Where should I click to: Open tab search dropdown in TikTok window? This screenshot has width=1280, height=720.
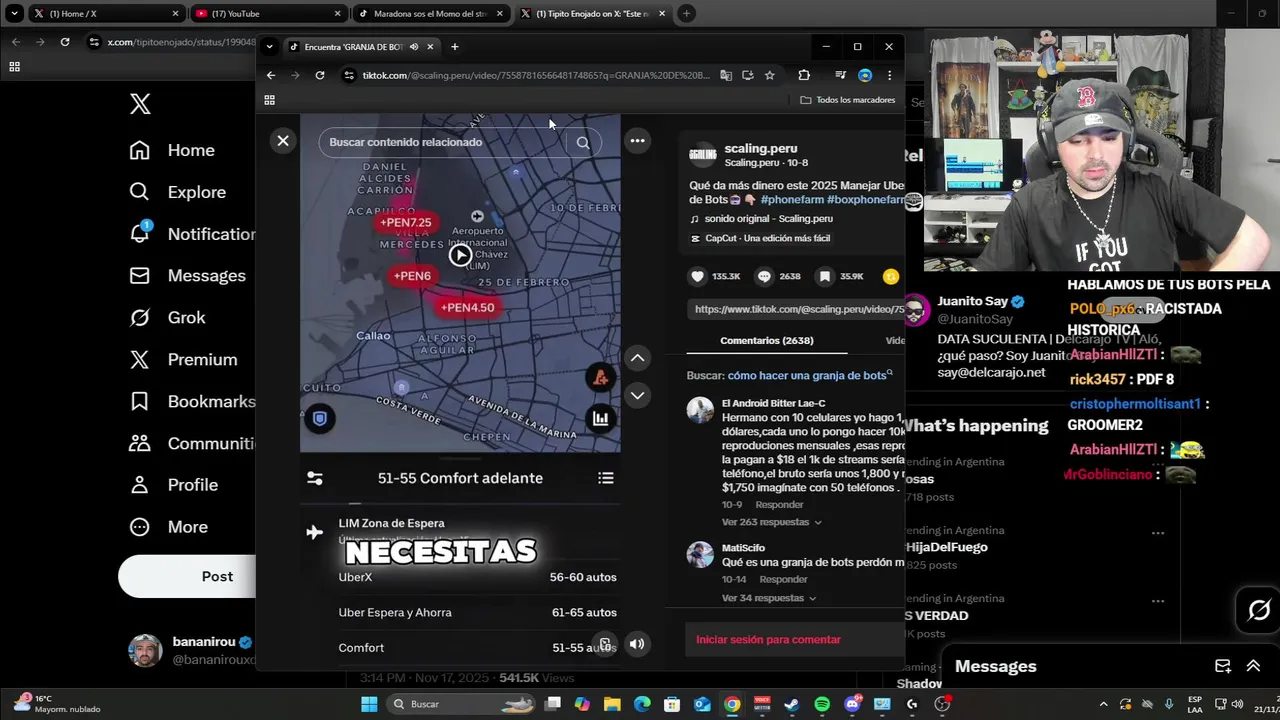pos(269,47)
